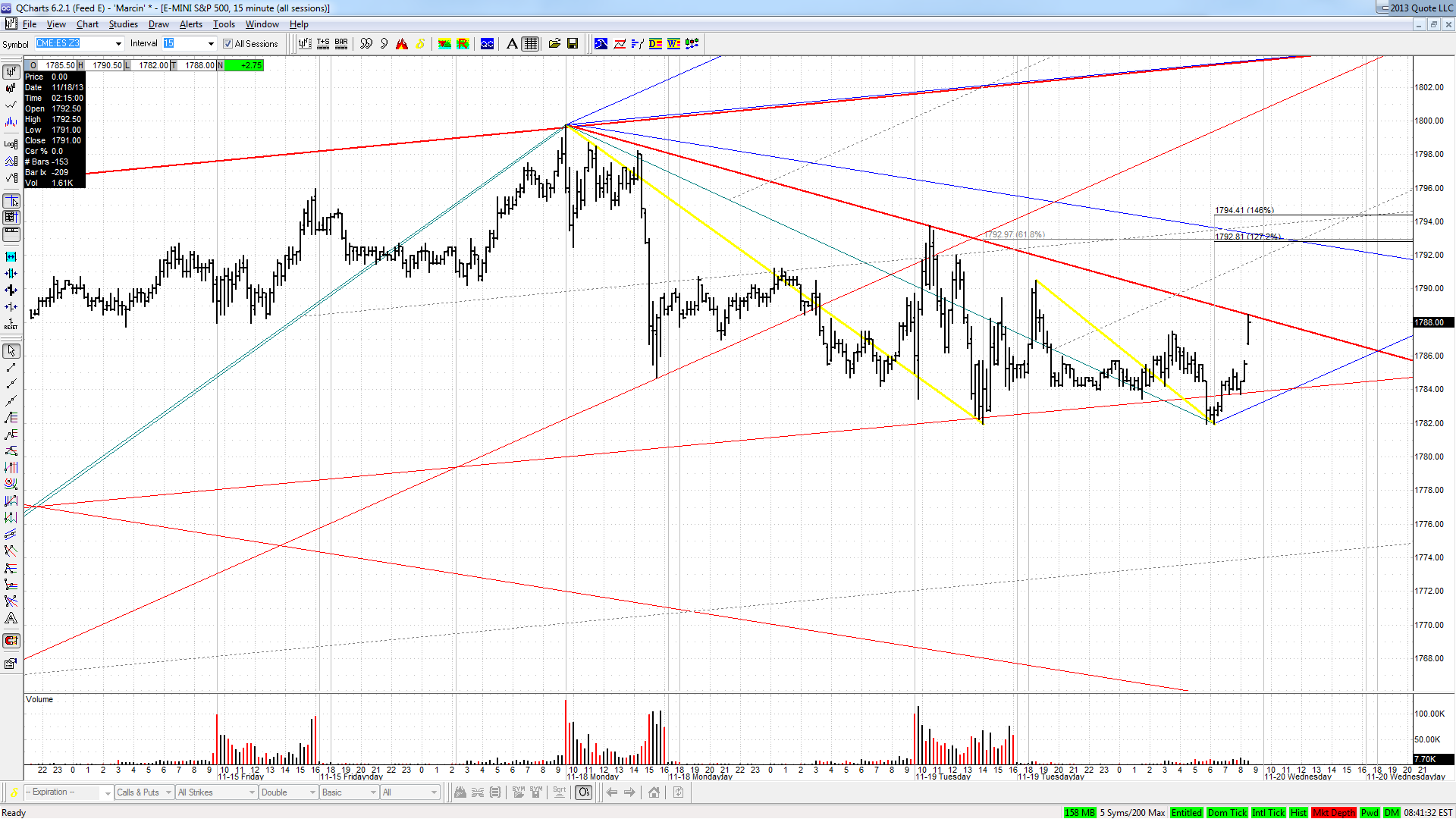The image size is (1456, 819).
Task: Click the Log scale sidebar icon
Action: pyautogui.click(x=11, y=144)
